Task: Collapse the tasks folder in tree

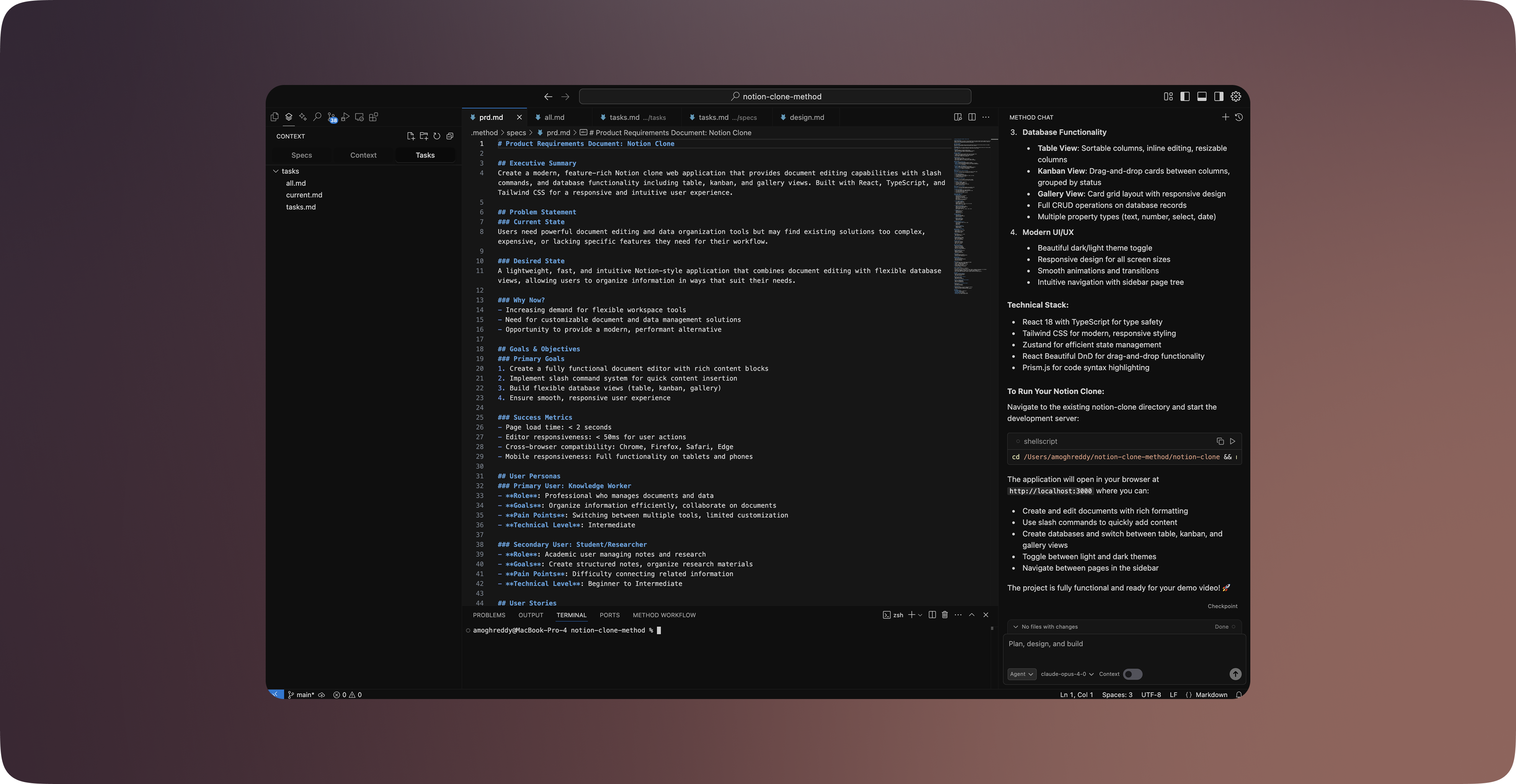Action: coord(275,171)
